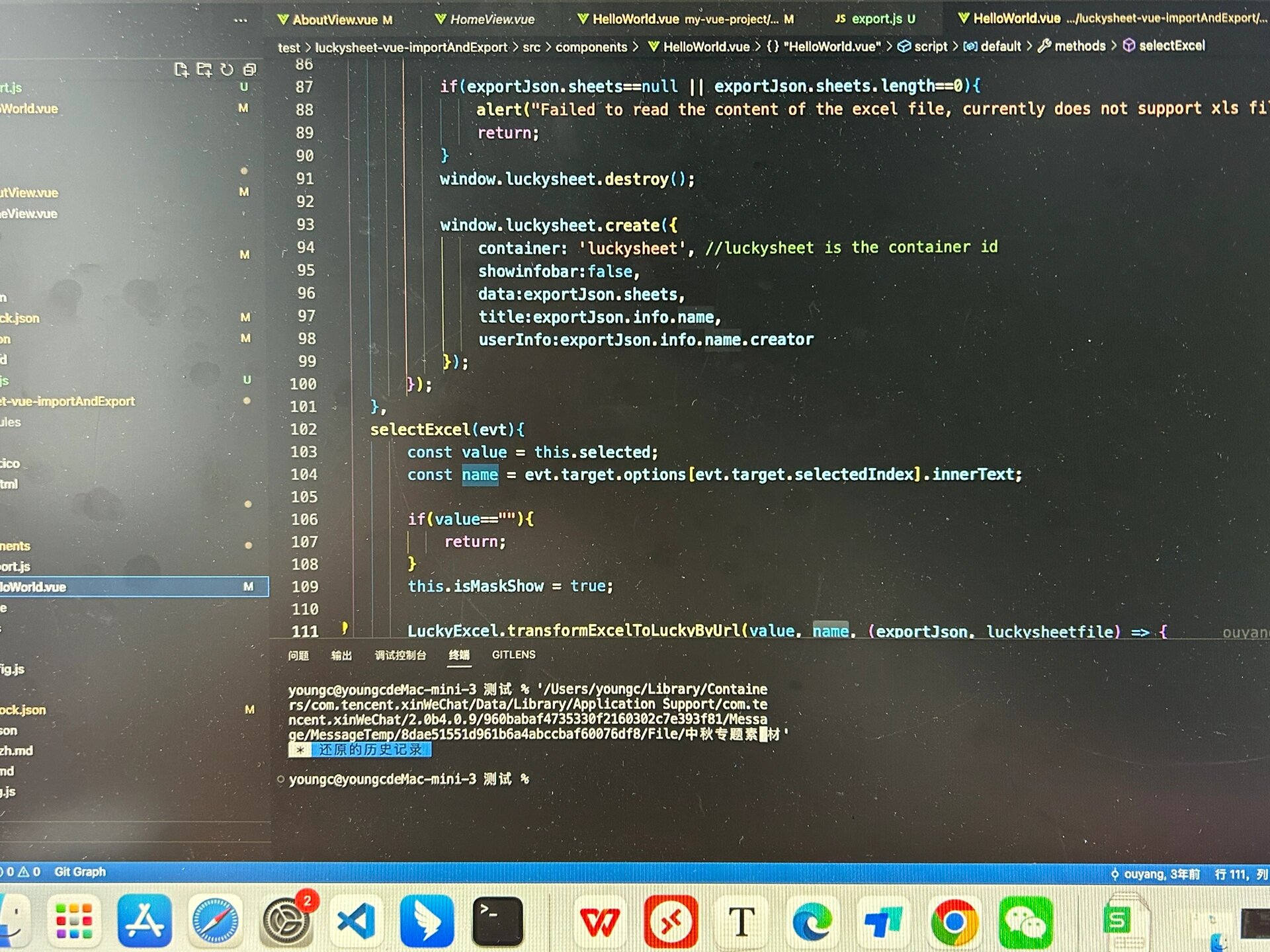1270x952 pixels.
Task: Click Git Graph in the status bar
Action: [80, 871]
